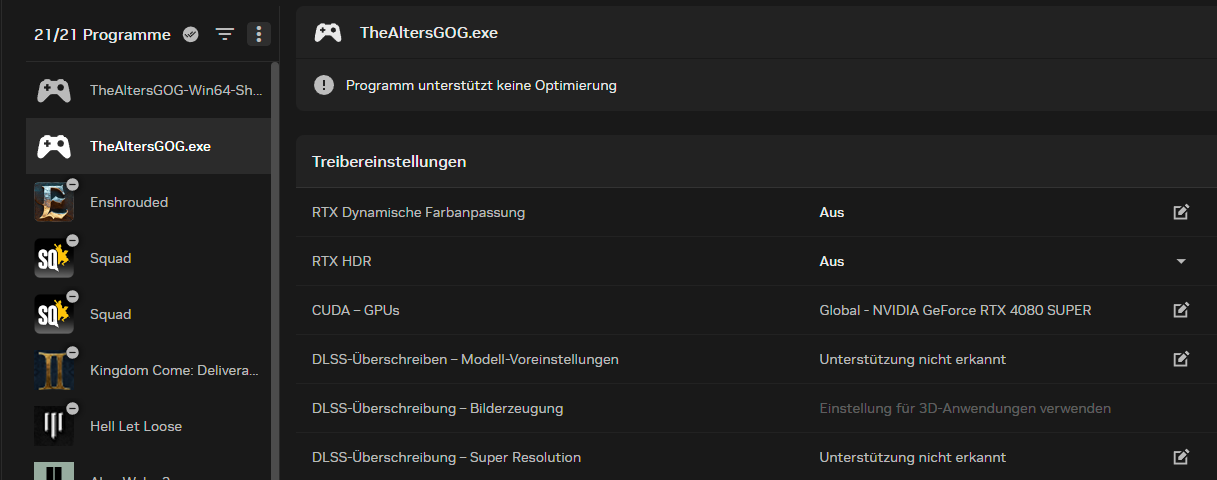Open Hell Let Loose program entry

click(135, 426)
